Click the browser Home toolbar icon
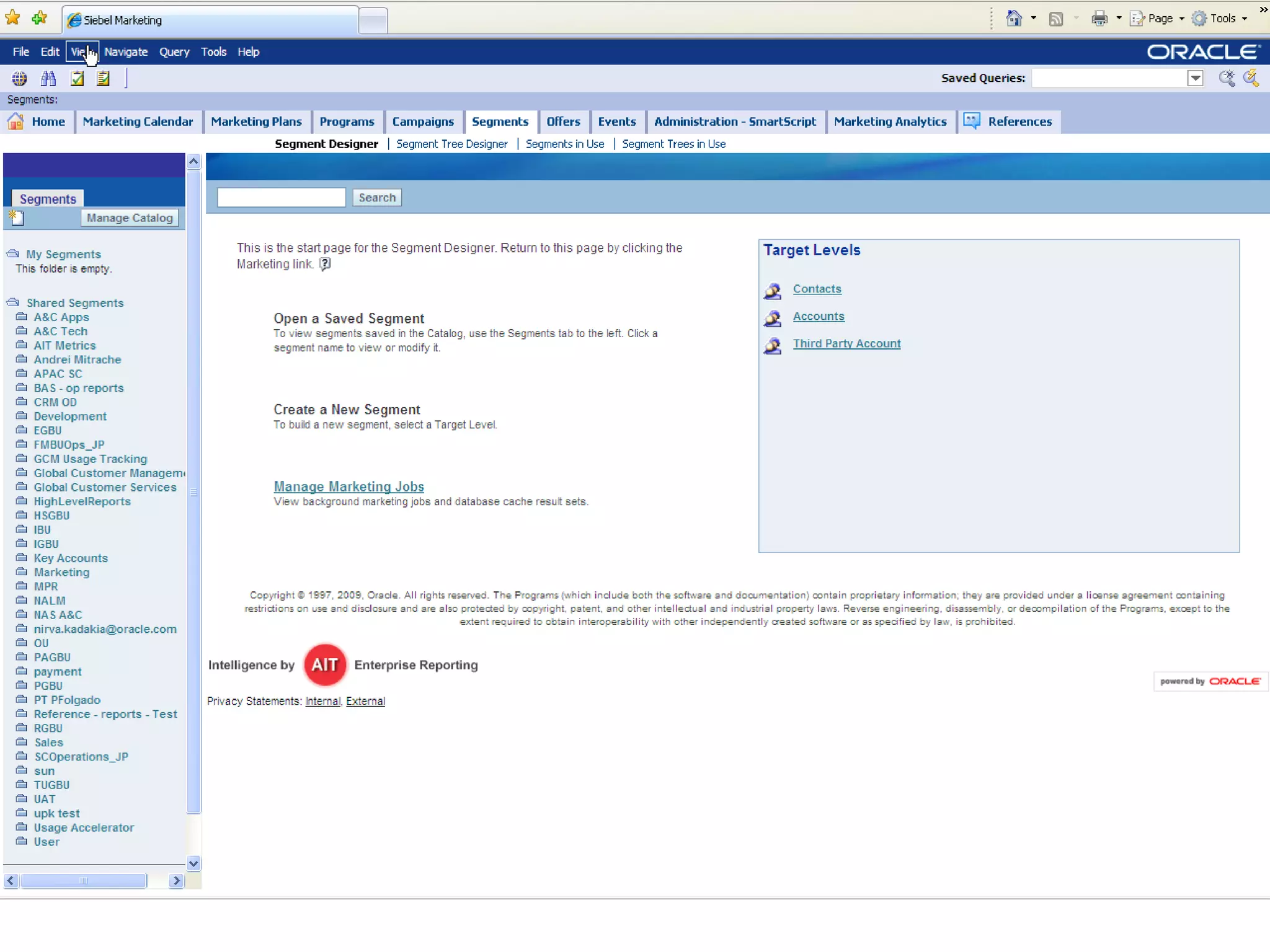Screen dimensions: 1270x952 [x=1014, y=19]
